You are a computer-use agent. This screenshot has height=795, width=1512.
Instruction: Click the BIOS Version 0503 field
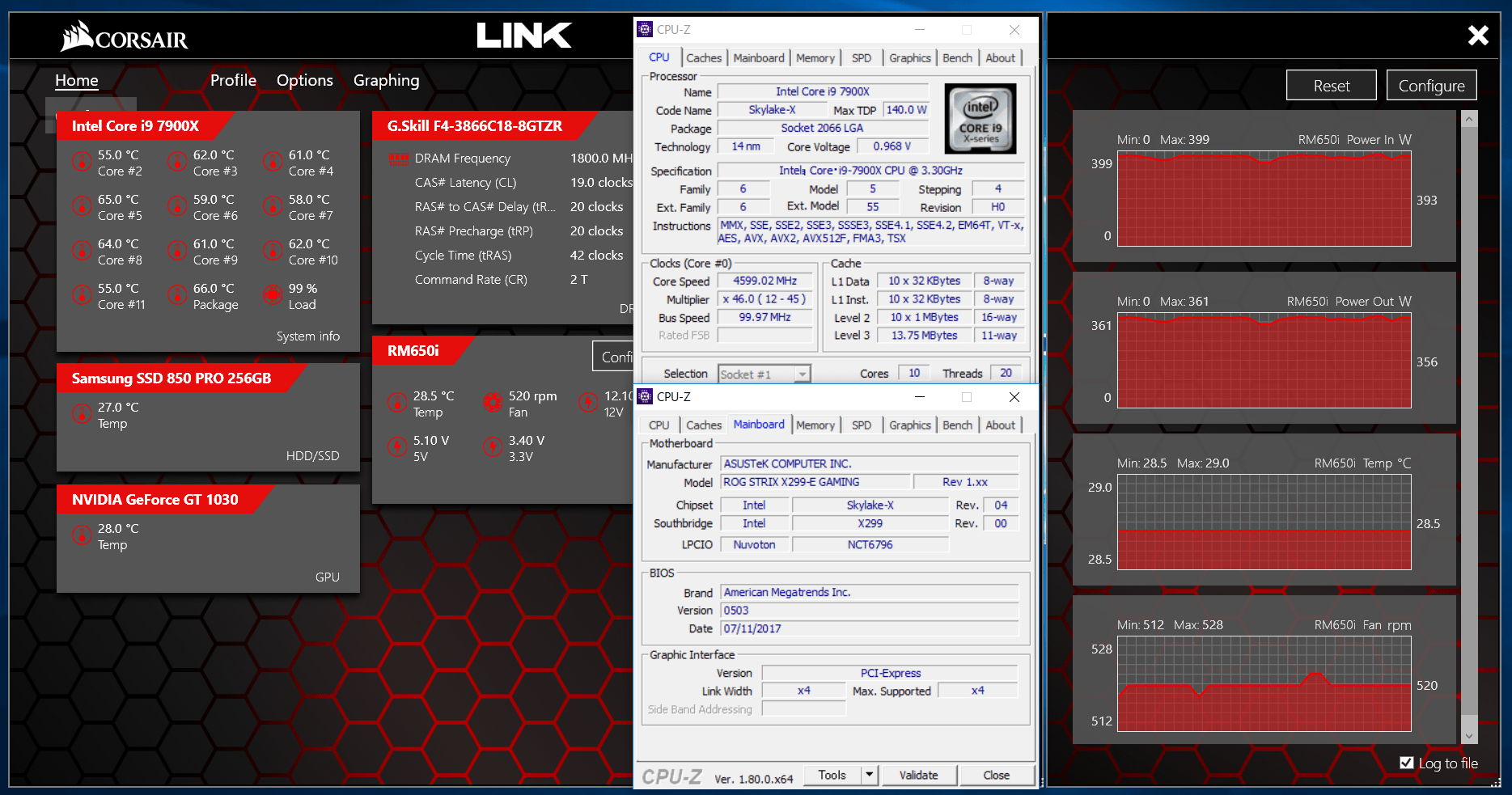point(870,611)
